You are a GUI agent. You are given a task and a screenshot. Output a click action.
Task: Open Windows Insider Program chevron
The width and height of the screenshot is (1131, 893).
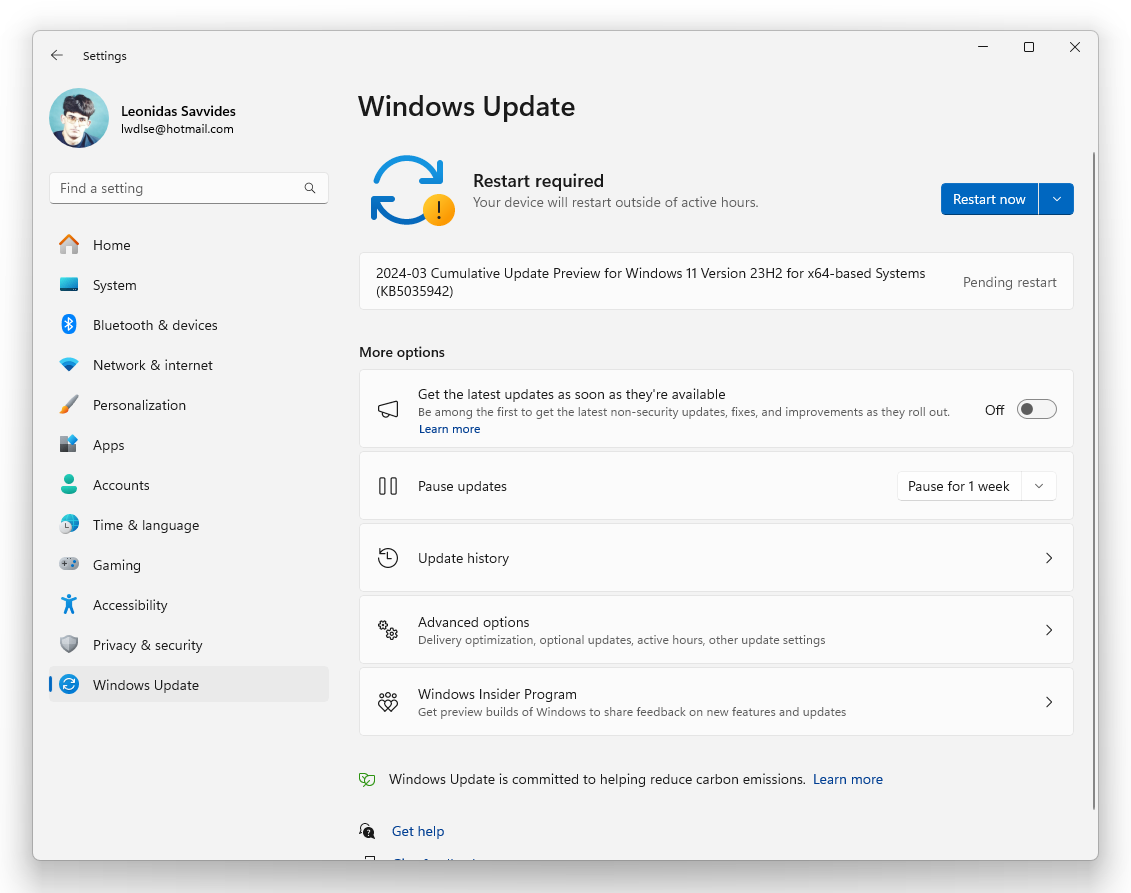coord(1049,702)
